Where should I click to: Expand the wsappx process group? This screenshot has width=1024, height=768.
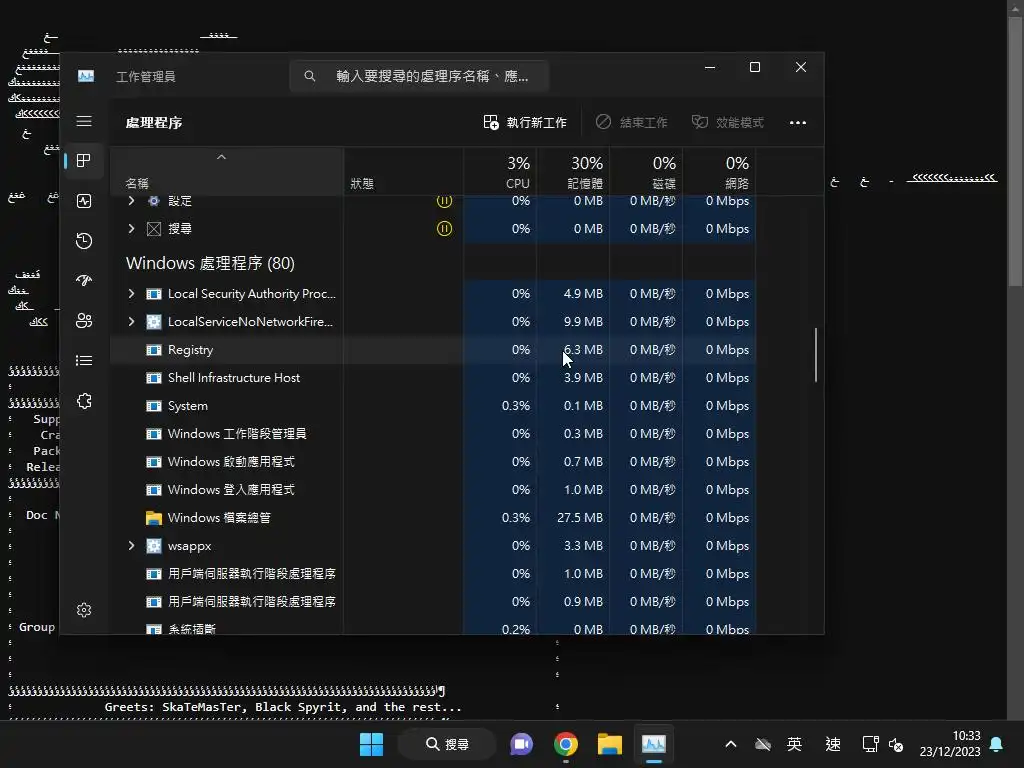pos(131,546)
